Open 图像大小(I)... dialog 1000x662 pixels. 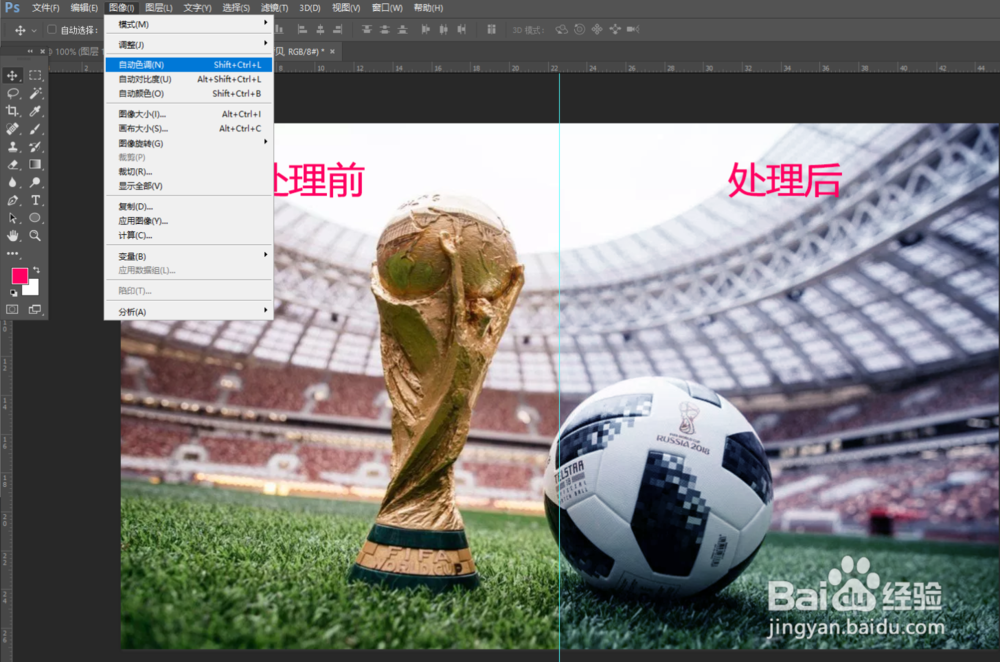point(189,114)
